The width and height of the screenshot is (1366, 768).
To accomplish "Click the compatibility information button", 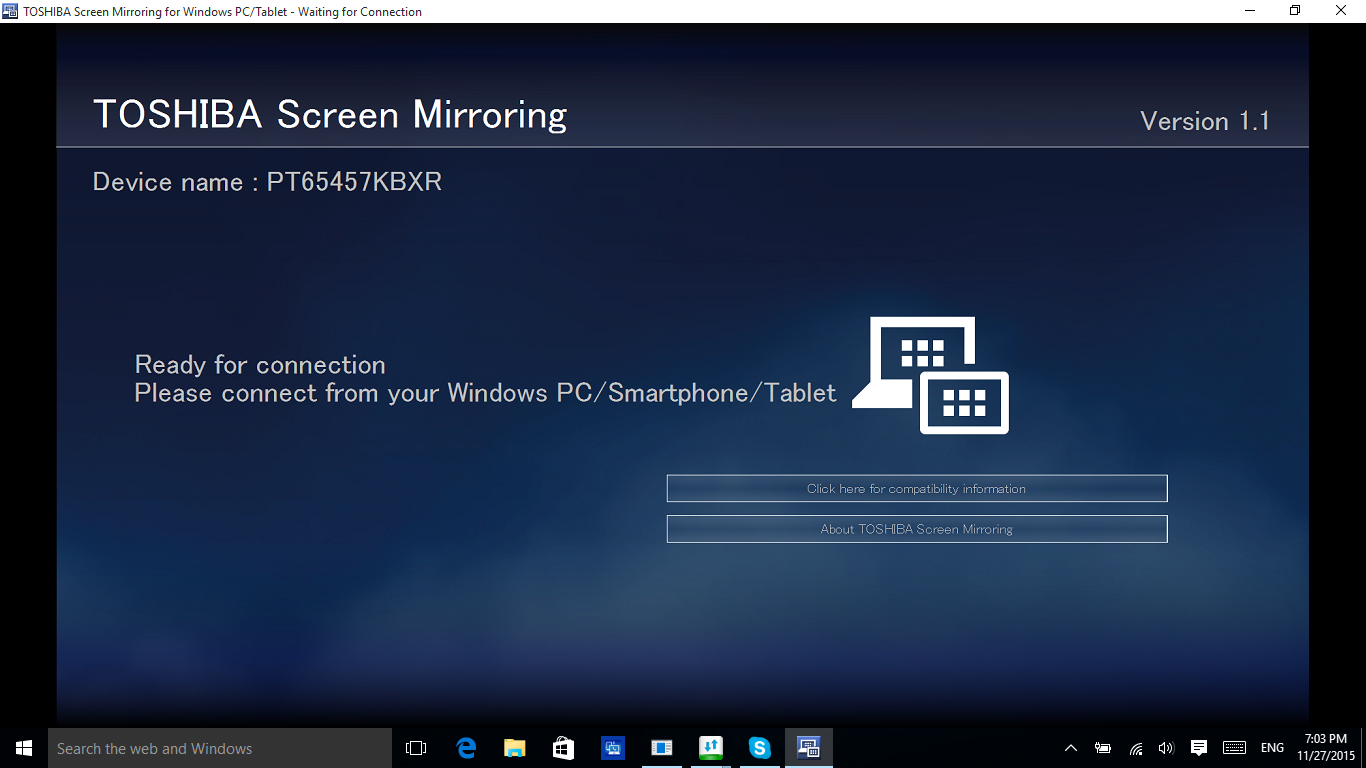I will (917, 489).
